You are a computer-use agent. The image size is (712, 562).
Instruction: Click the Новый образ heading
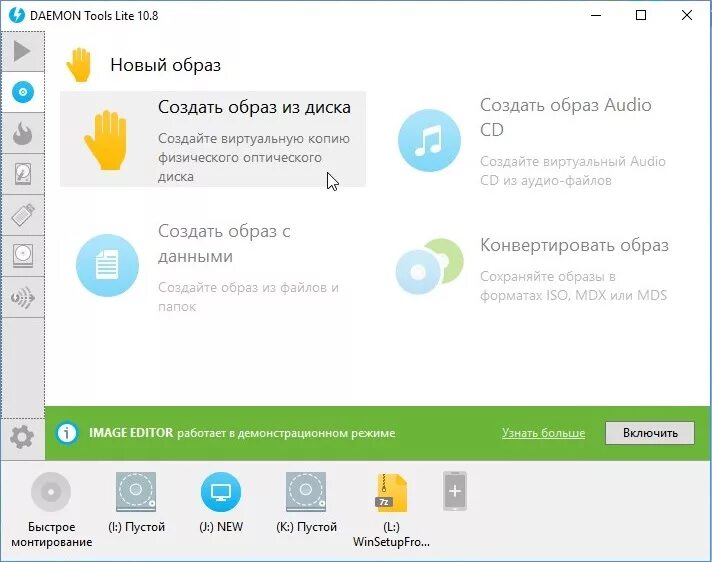pyautogui.click(x=165, y=65)
